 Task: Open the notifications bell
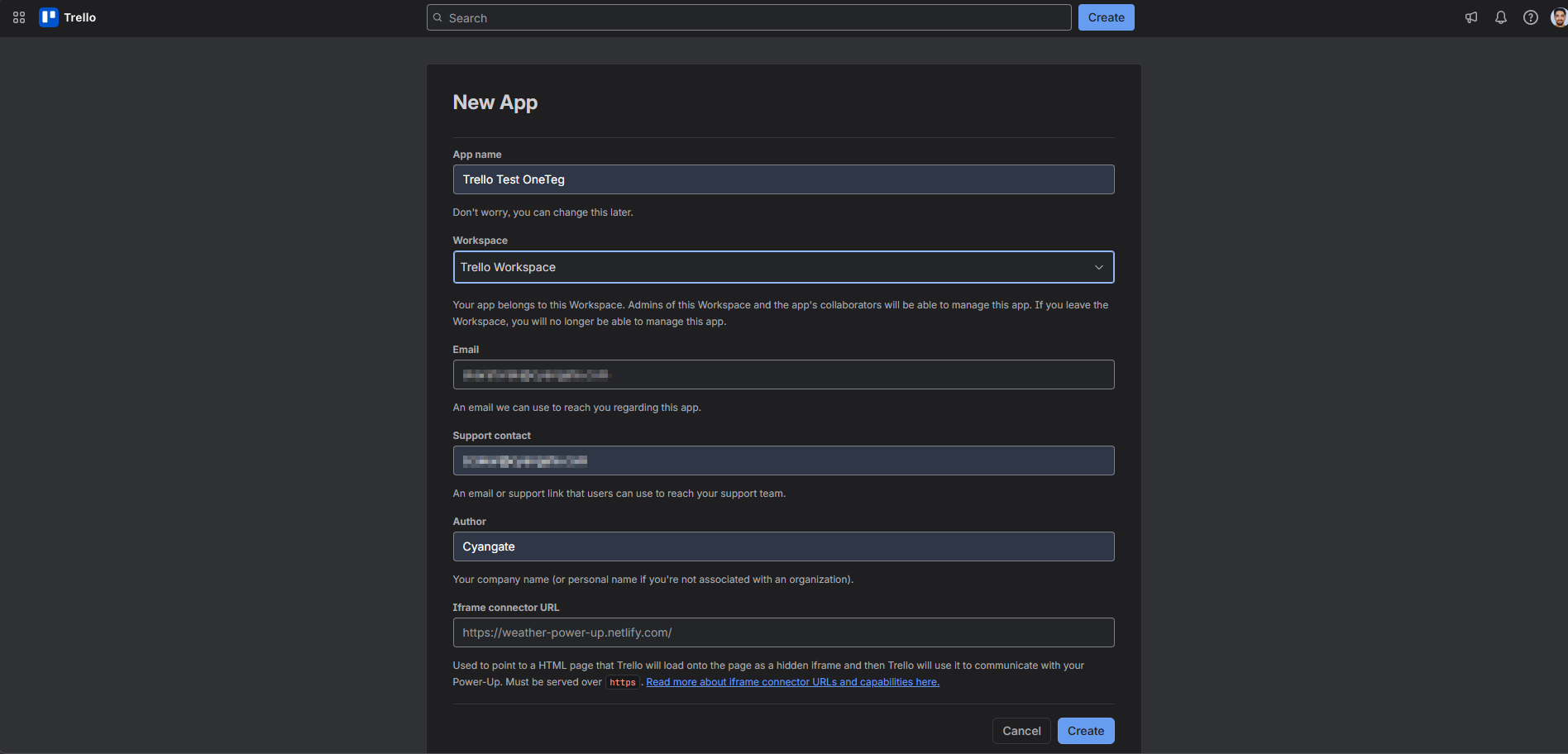1501,17
